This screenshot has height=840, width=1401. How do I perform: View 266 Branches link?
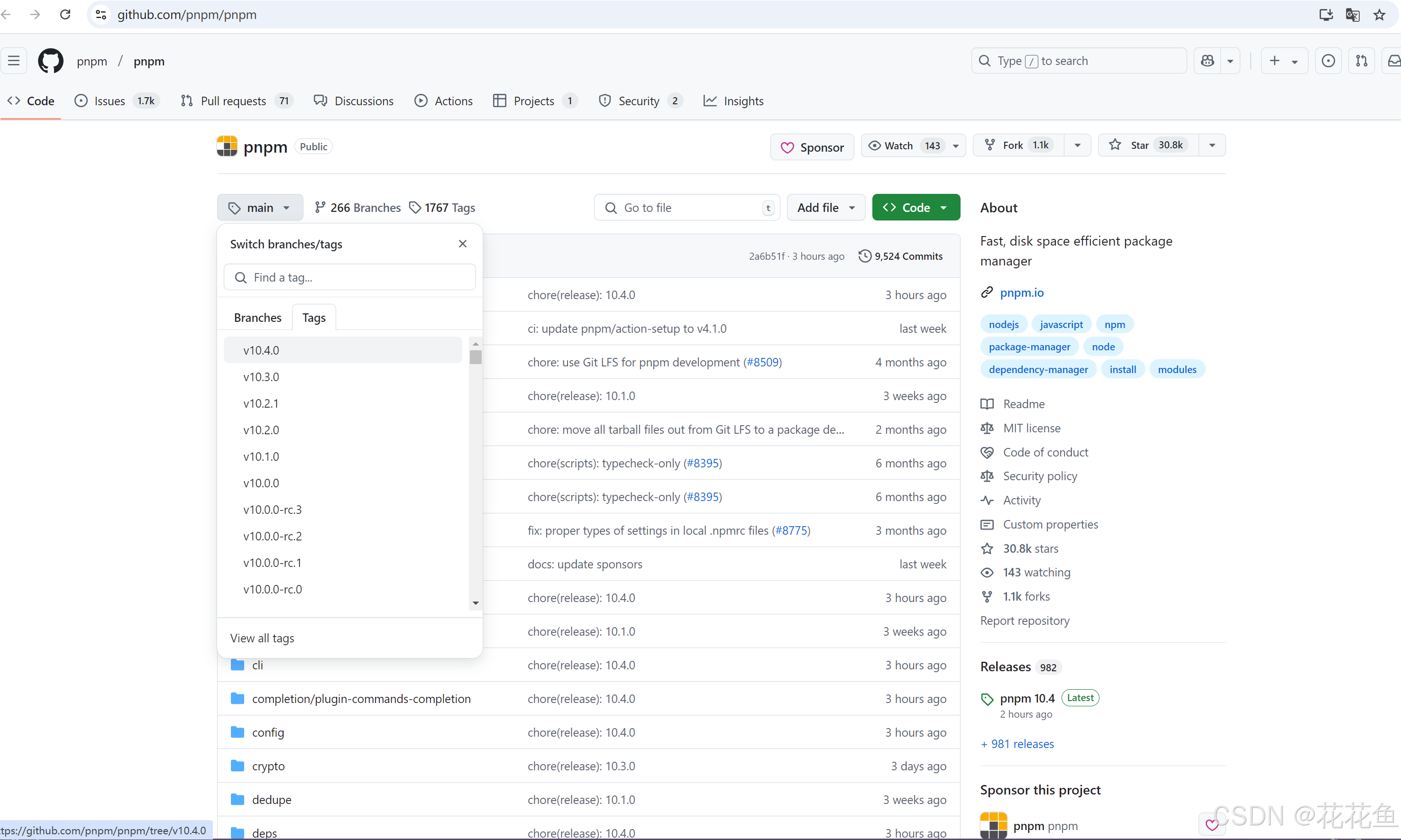[x=358, y=208]
